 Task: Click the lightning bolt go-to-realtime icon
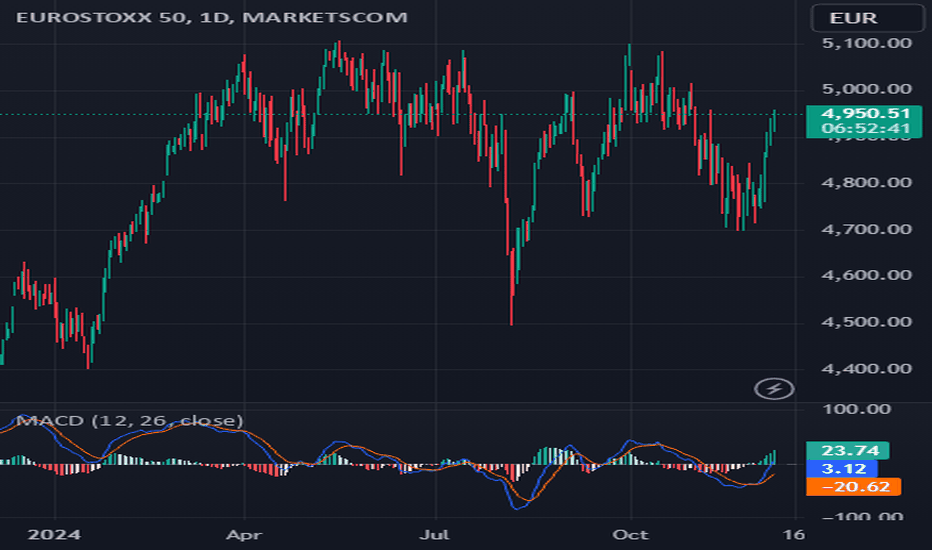coord(774,389)
